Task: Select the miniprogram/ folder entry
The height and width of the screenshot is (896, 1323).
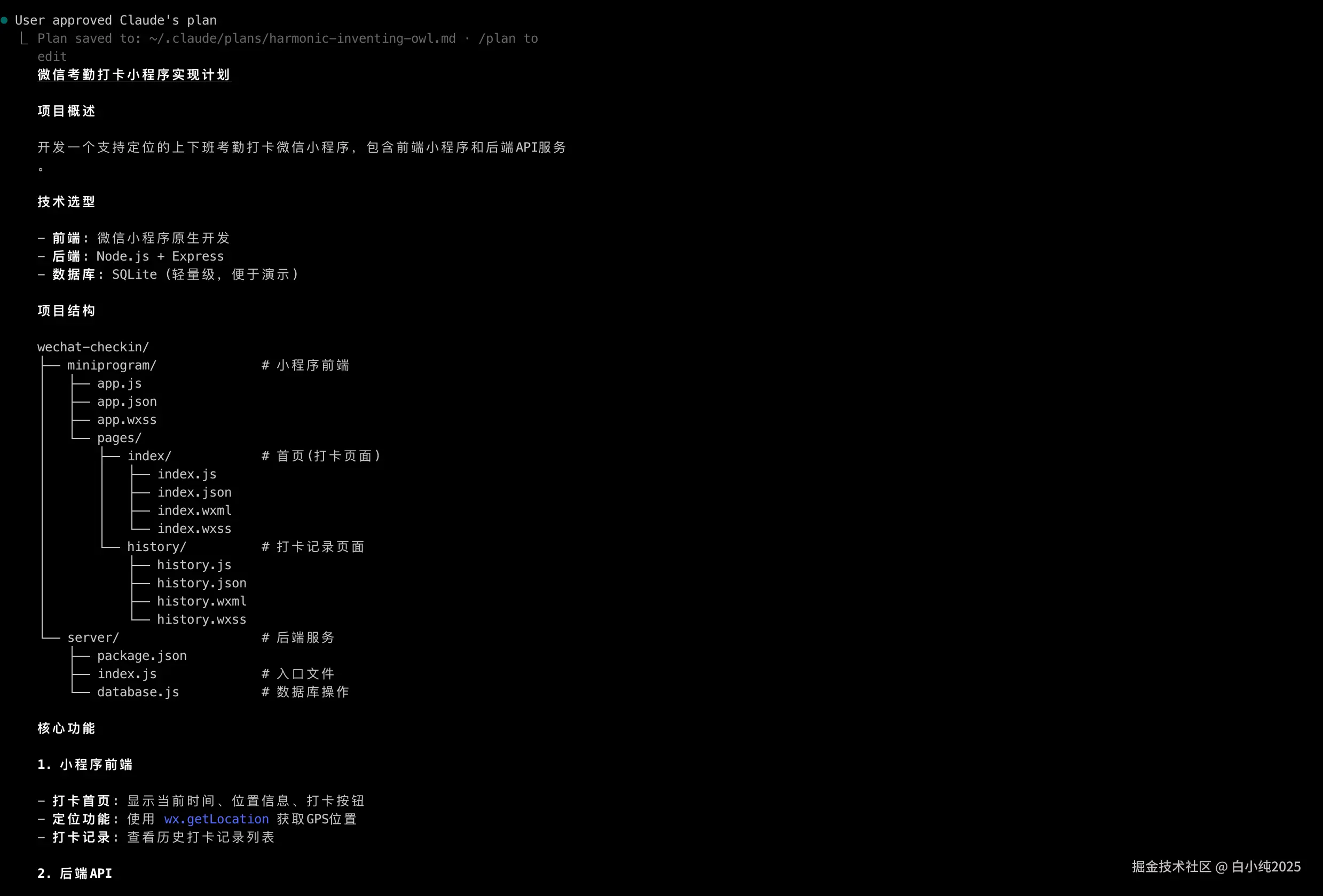Action: coord(112,365)
